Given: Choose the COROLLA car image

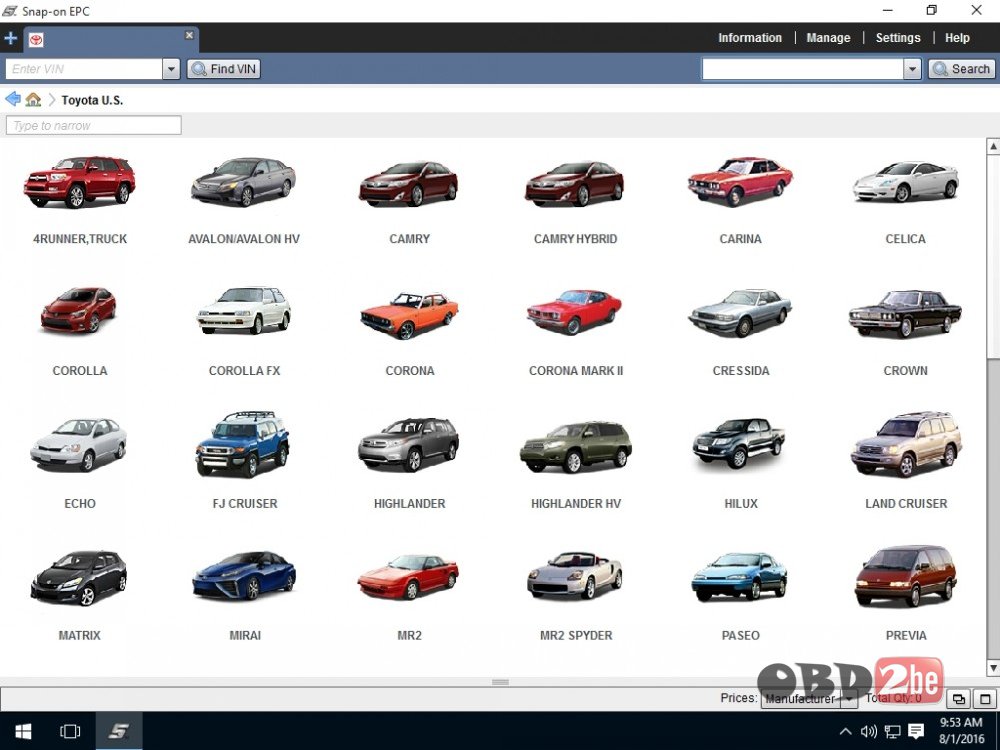Looking at the screenshot, I should [79, 310].
